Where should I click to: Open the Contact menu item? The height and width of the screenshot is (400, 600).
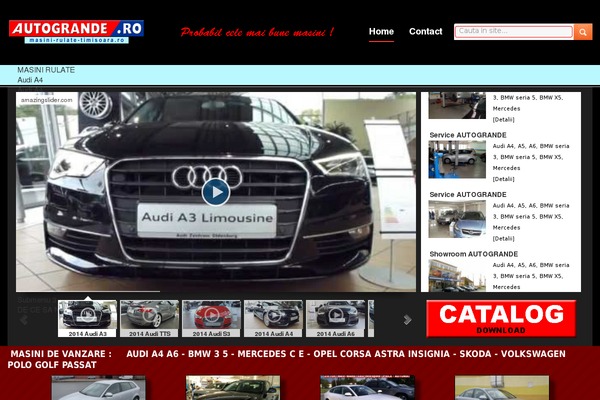[426, 31]
